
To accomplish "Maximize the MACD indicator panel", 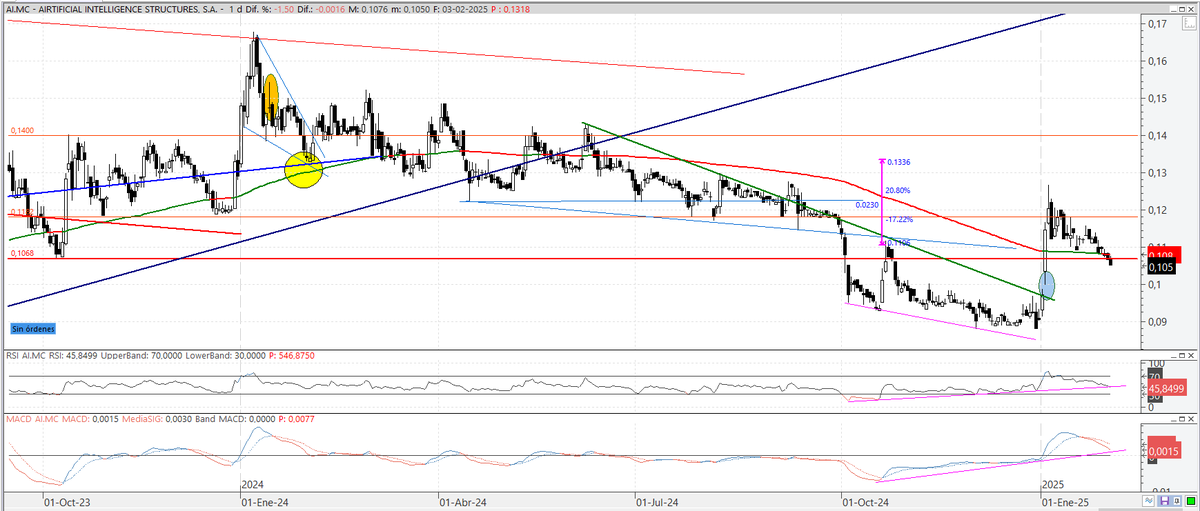I will click(x=1182, y=418).
